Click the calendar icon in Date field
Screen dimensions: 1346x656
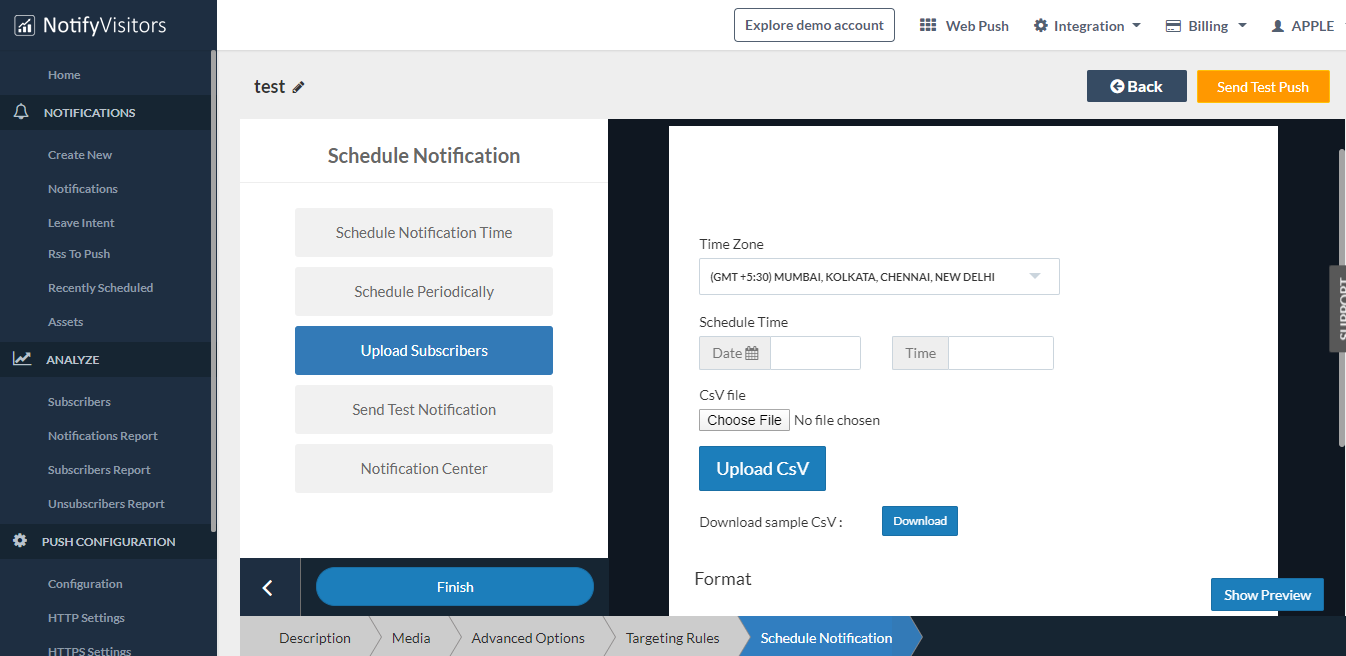coord(752,353)
